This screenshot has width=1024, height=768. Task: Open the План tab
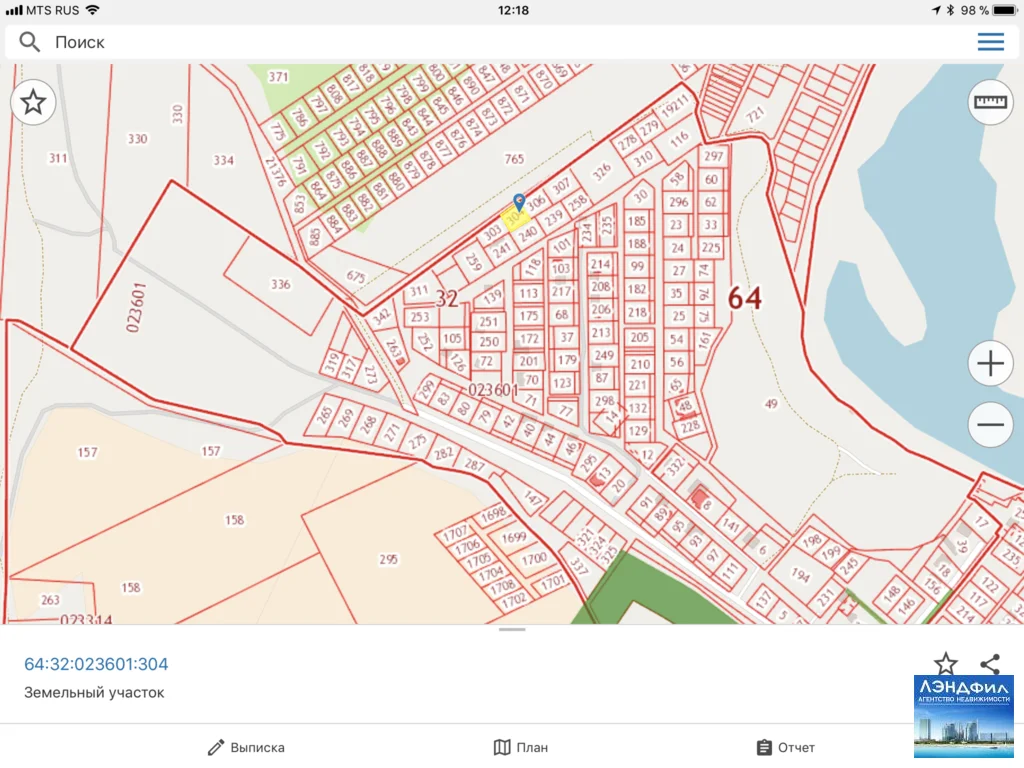point(520,747)
